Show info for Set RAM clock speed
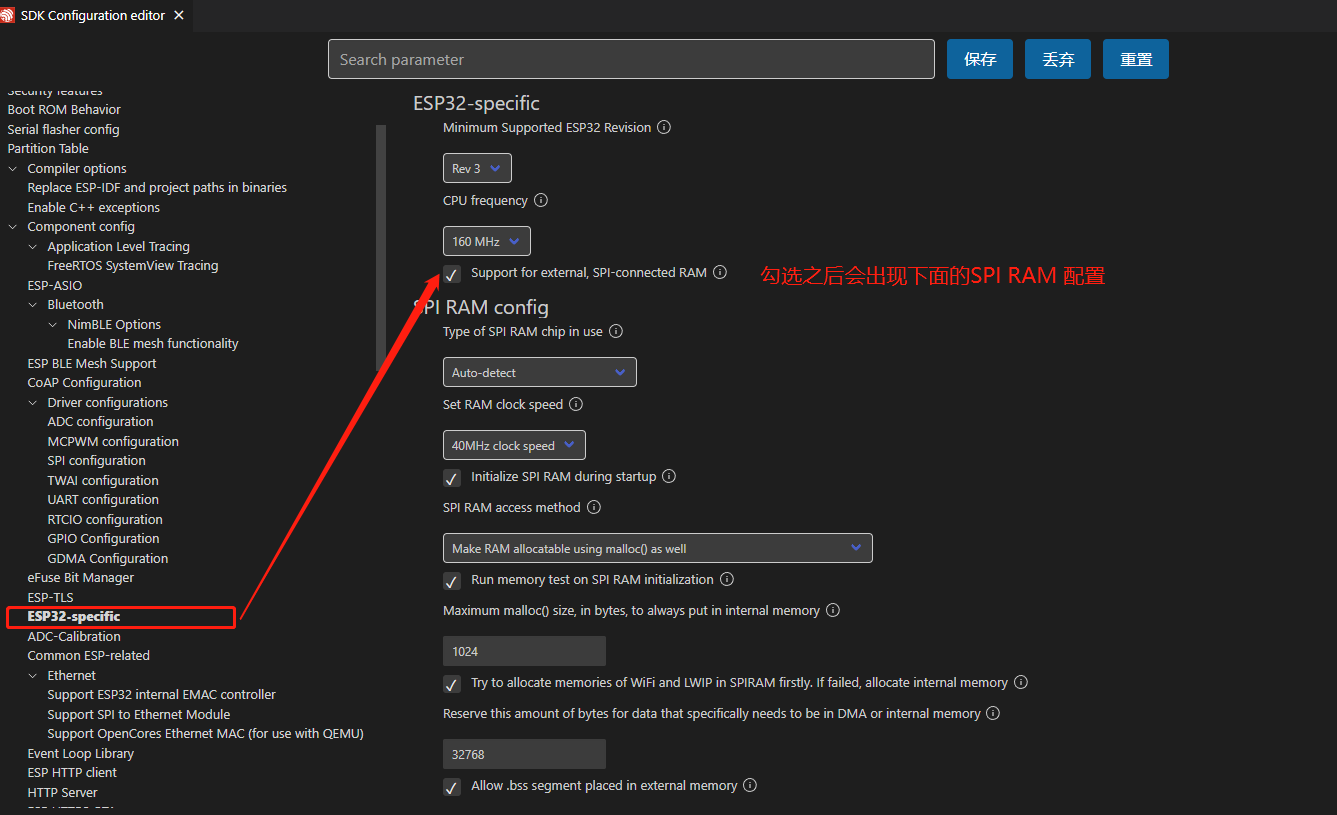The image size is (1337, 815). tap(576, 404)
